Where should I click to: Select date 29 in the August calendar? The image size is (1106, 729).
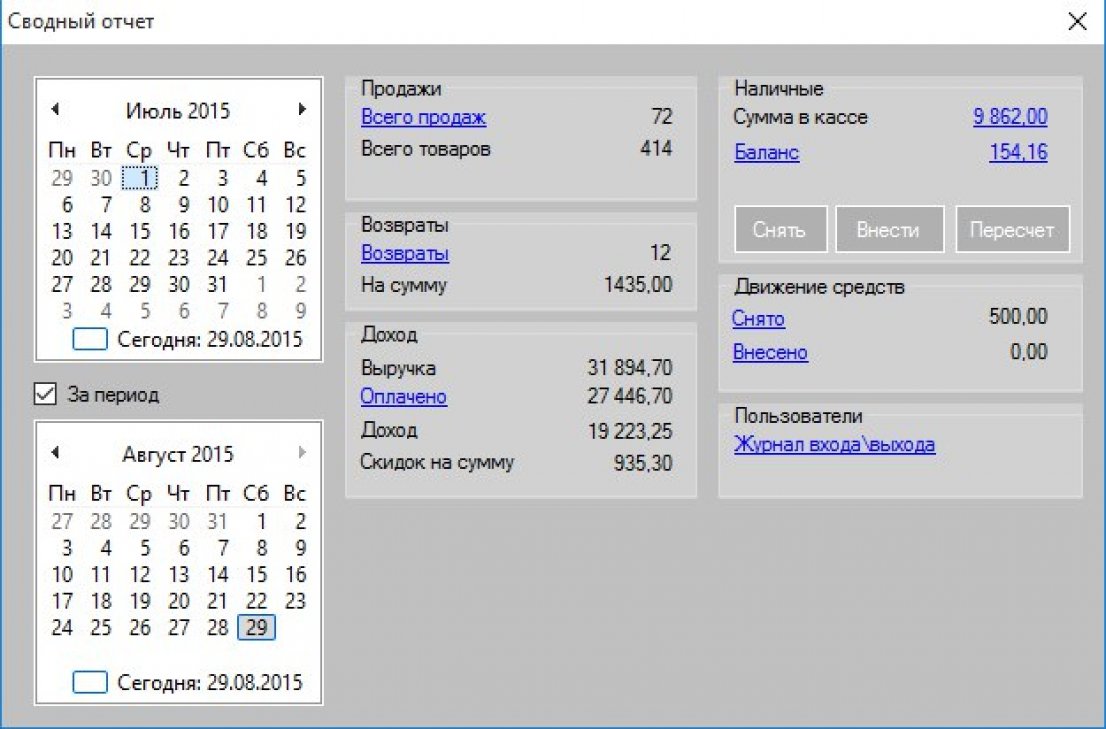tap(255, 630)
